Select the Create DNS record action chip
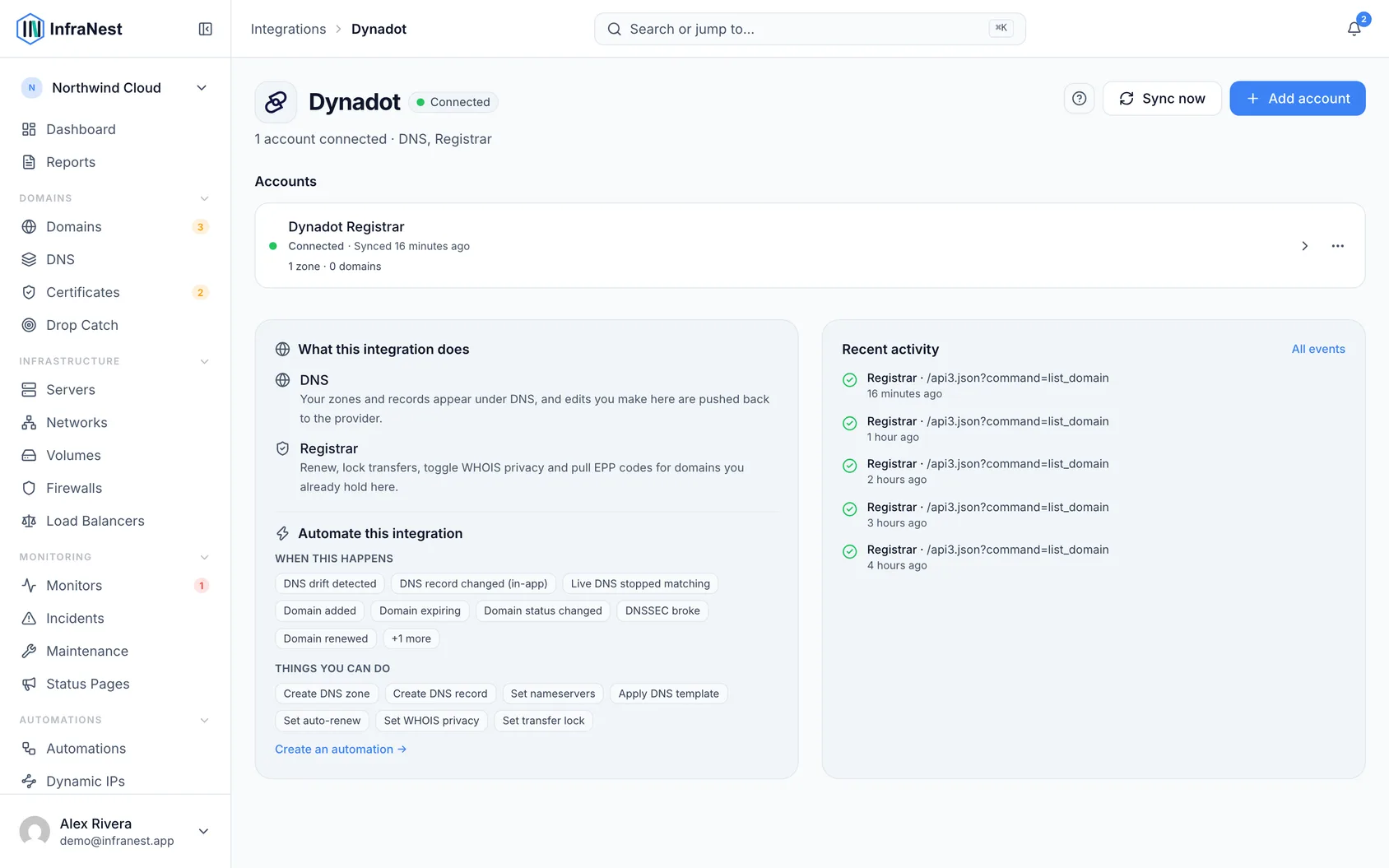Screen dimensions: 1389x868 coord(440,694)
